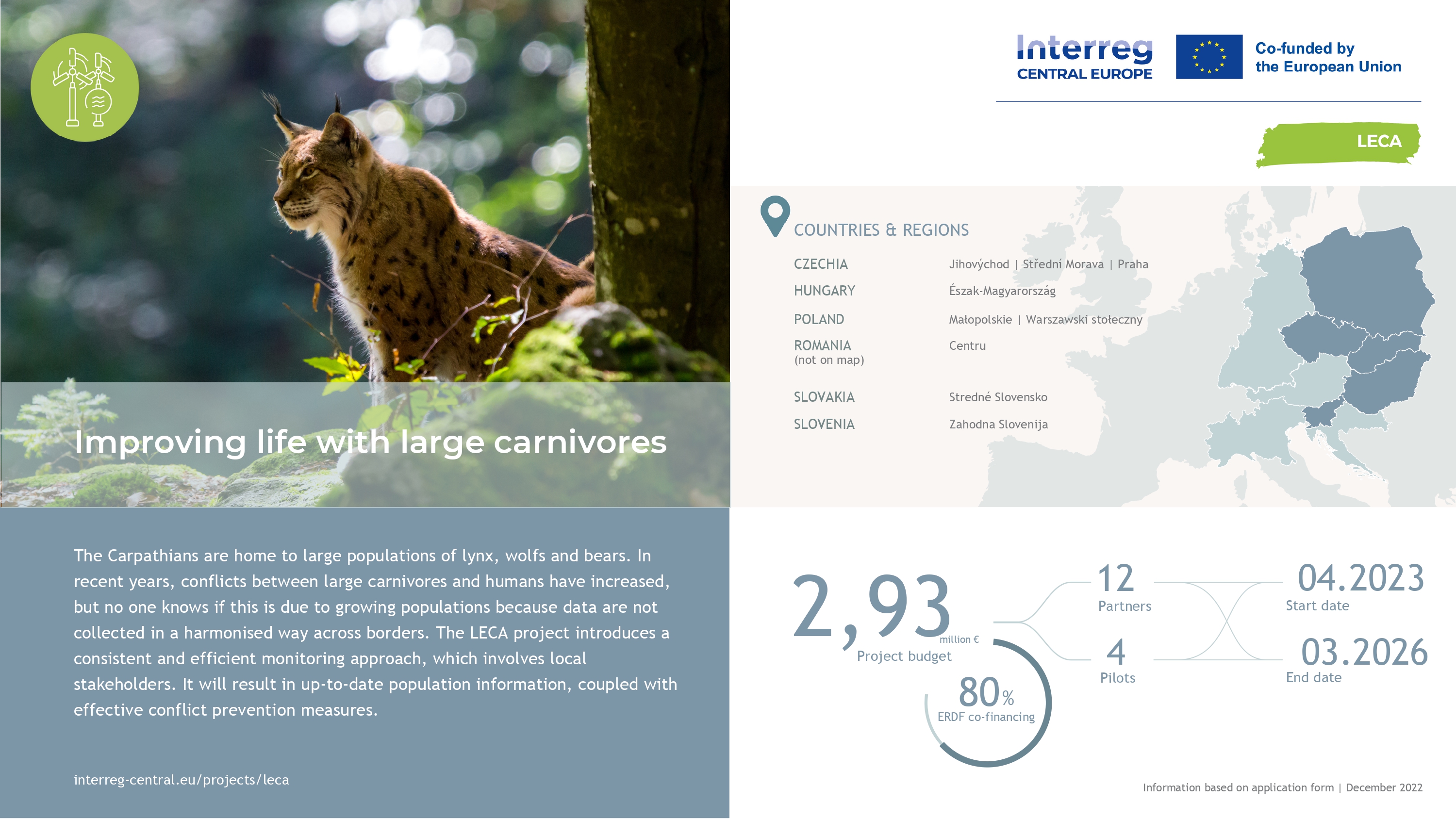Click the Carpathians description paragraph
Screen dimensions: 1456x819
[x=375, y=633]
